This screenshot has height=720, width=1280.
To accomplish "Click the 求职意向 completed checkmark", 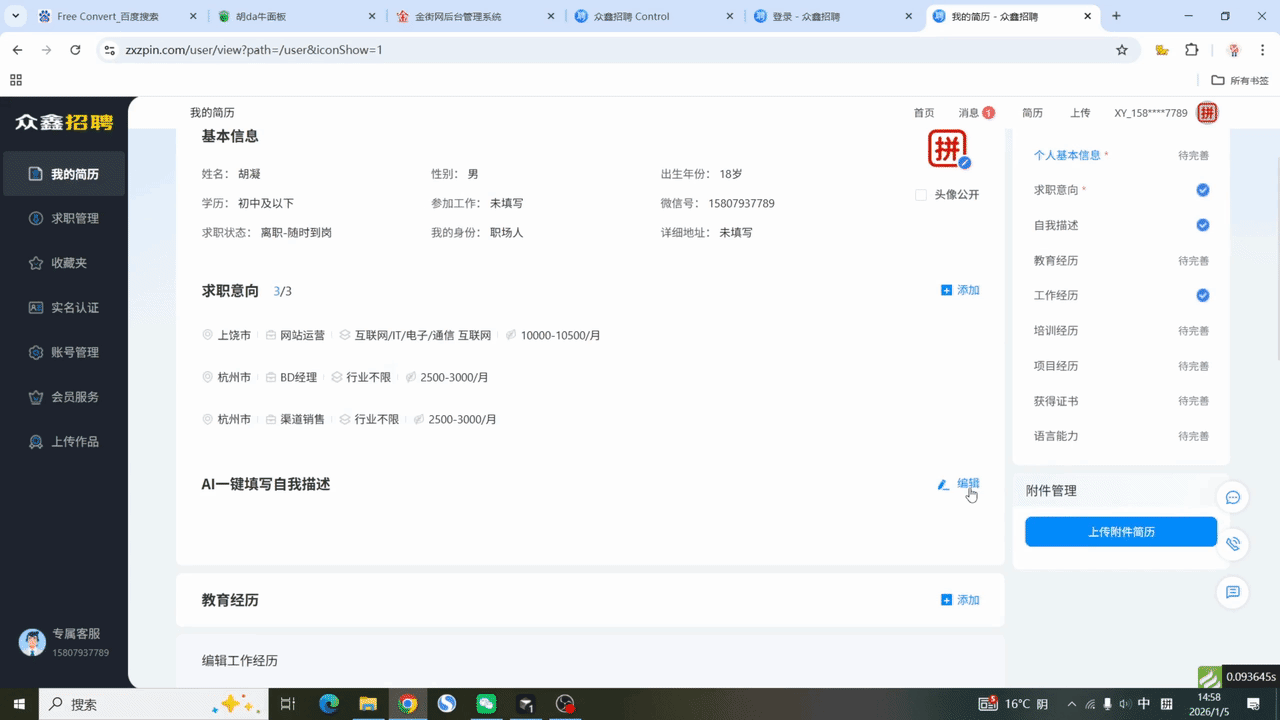I will [1203, 190].
